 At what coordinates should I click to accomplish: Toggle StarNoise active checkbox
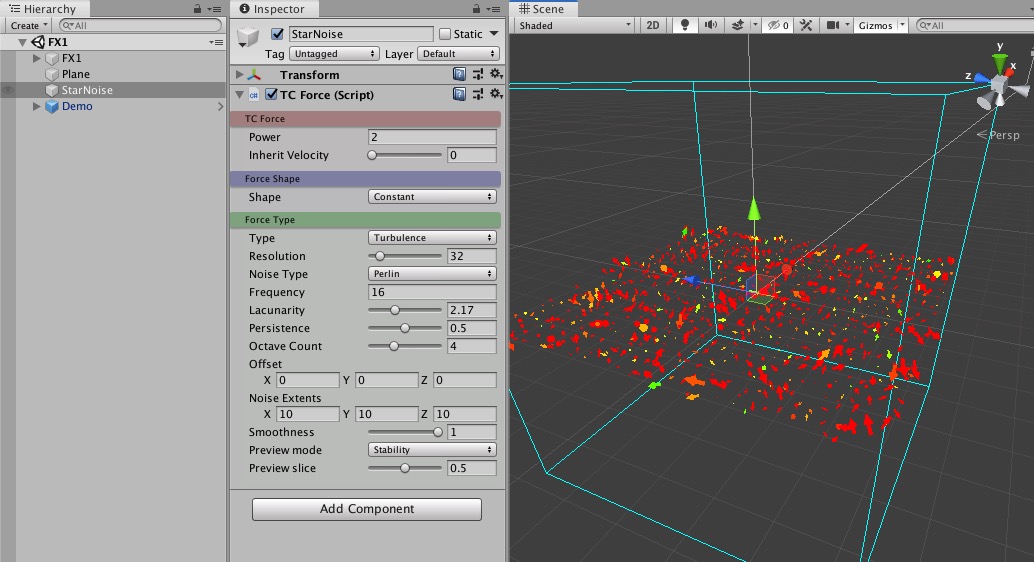(x=277, y=34)
